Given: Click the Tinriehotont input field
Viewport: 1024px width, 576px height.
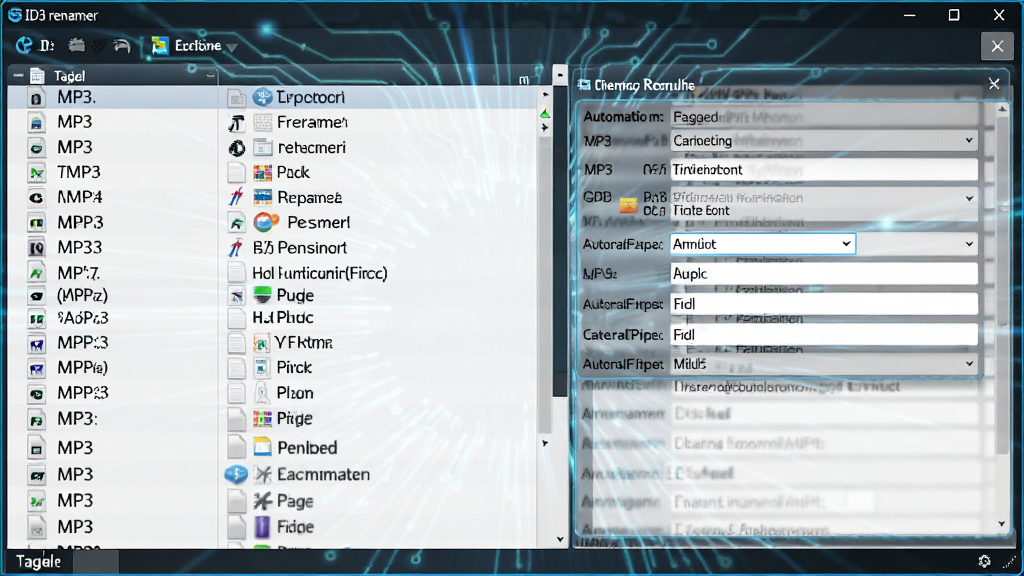Looking at the screenshot, I should coord(824,170).
